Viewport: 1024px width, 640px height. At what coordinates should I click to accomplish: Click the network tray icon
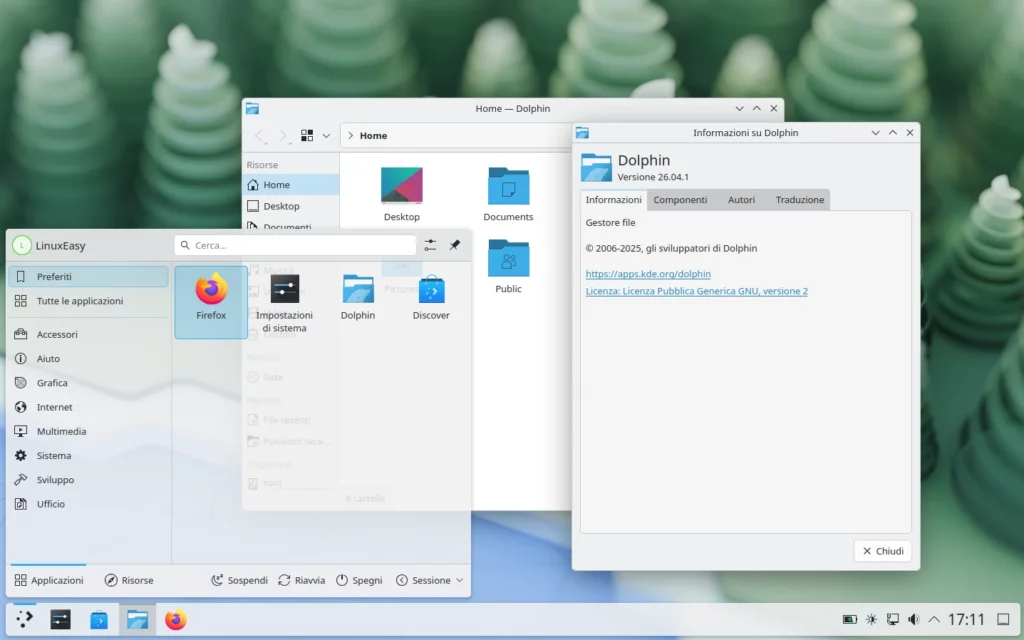pos(893,620)
